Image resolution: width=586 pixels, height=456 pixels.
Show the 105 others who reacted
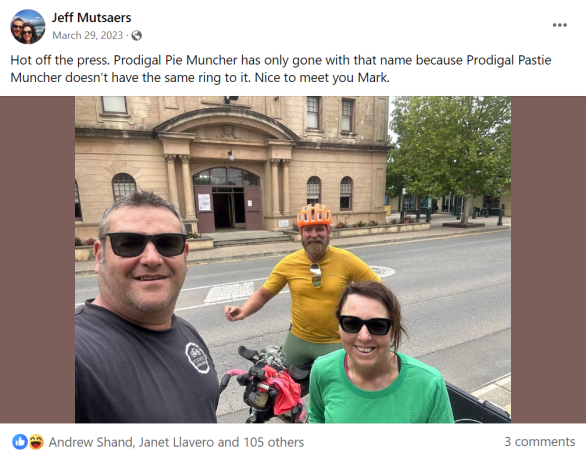coord(274,442)
